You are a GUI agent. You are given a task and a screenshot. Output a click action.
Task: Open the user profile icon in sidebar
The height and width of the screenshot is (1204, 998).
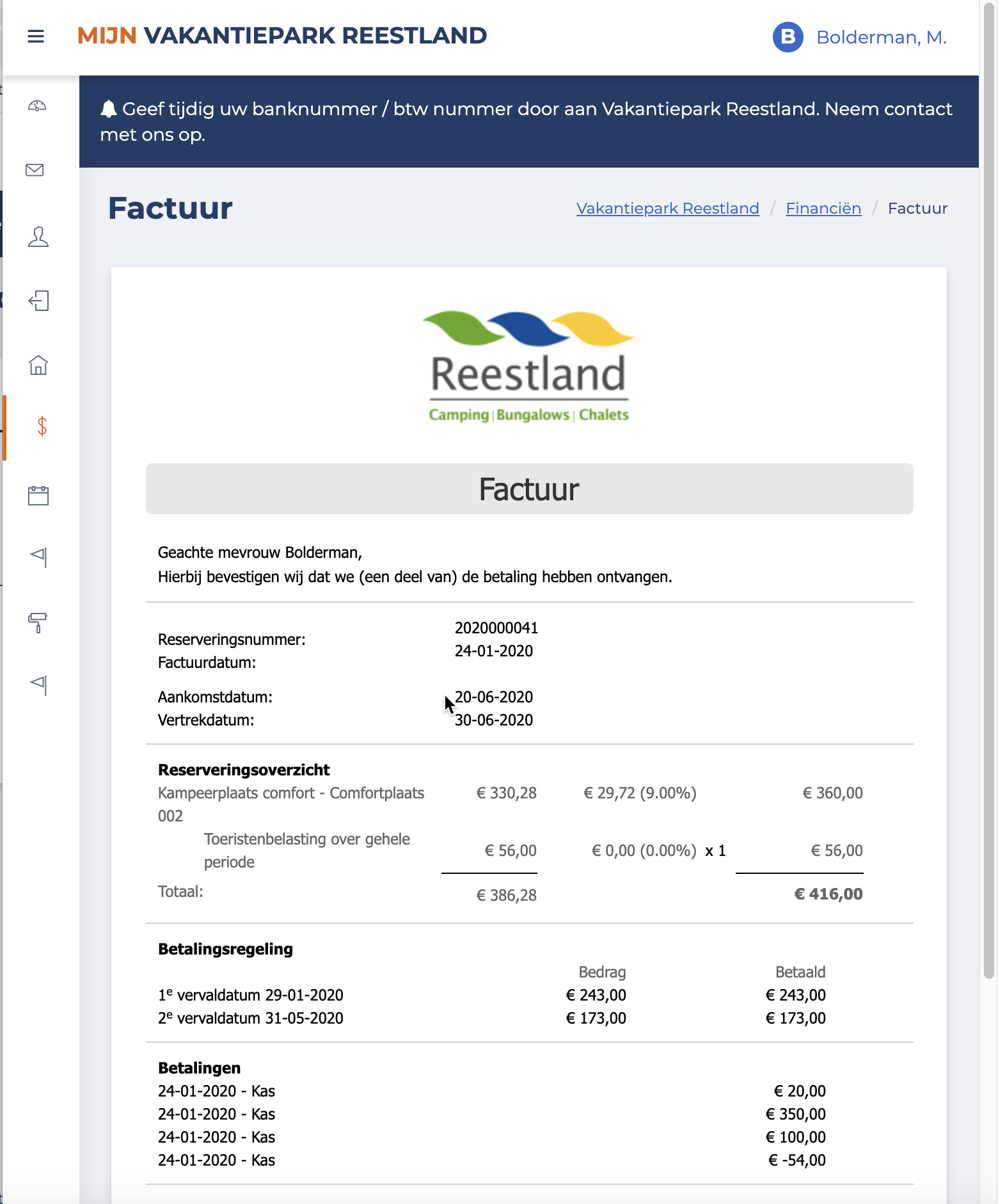pyautogui.click(x=38, y=237)
